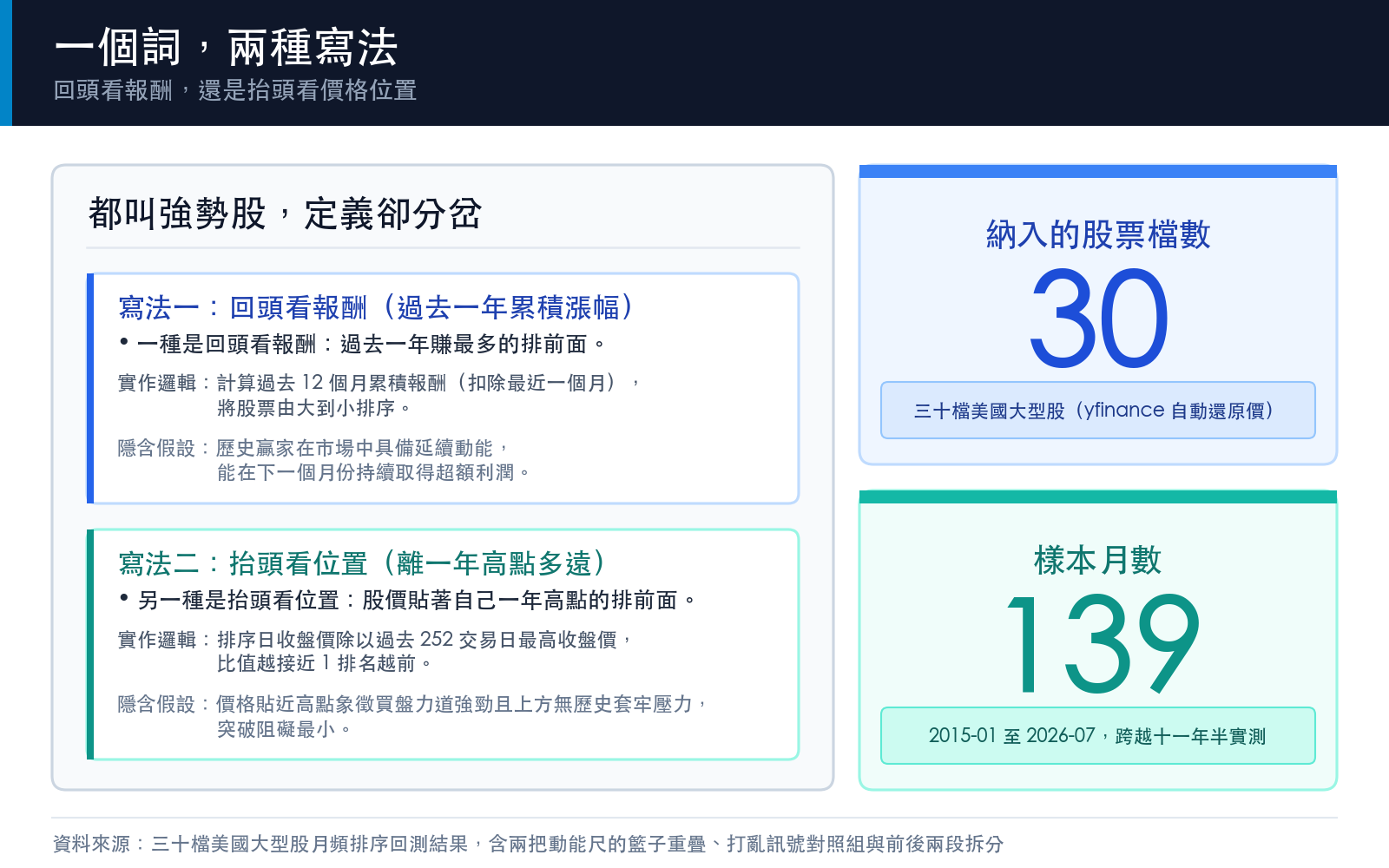Click line 歷史贏家在市場中具備延續動能
This screenshot has height=868, width=1389.
click(x=363, y=448)
